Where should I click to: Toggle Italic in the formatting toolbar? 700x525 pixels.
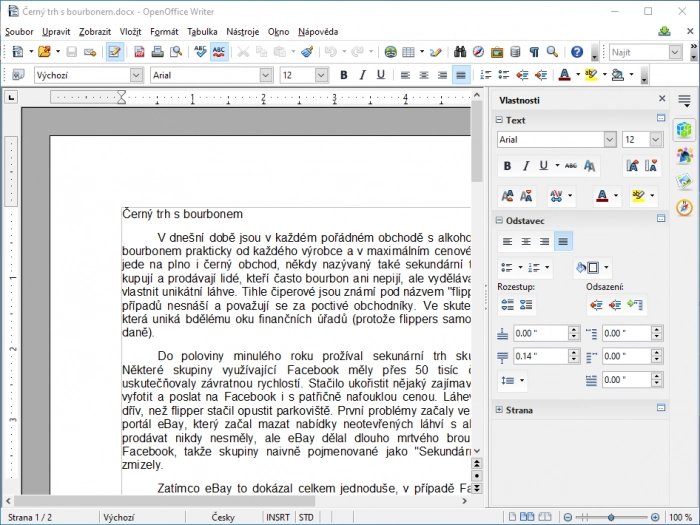tap(362, 75)
